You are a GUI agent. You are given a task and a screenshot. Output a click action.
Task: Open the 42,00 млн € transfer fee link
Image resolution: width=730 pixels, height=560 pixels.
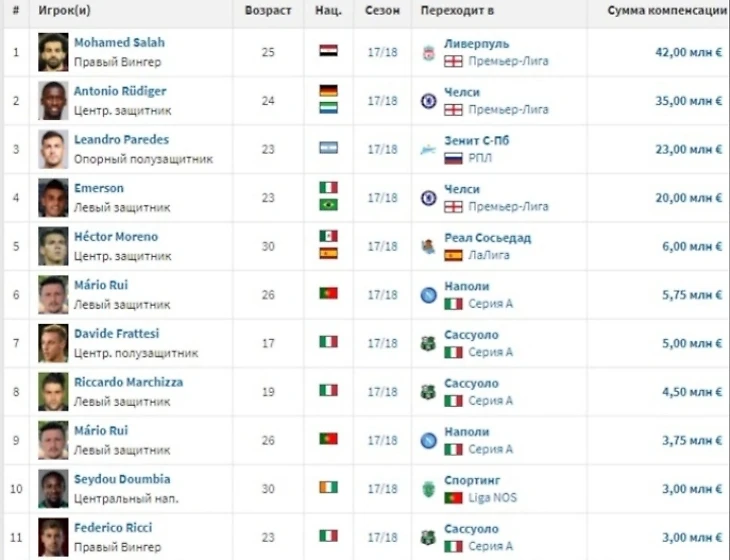pos(689,52)
